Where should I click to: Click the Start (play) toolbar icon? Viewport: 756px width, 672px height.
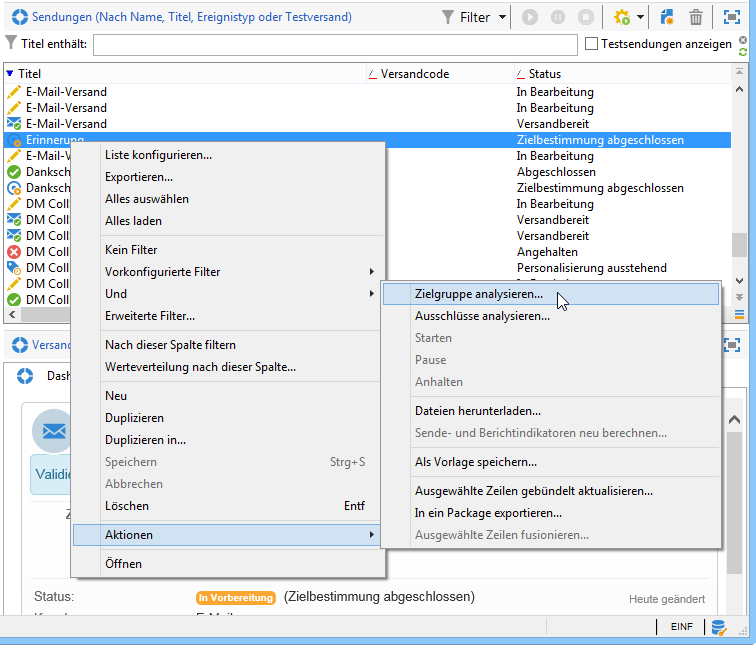pyautogui.click(x=530, y=17)
